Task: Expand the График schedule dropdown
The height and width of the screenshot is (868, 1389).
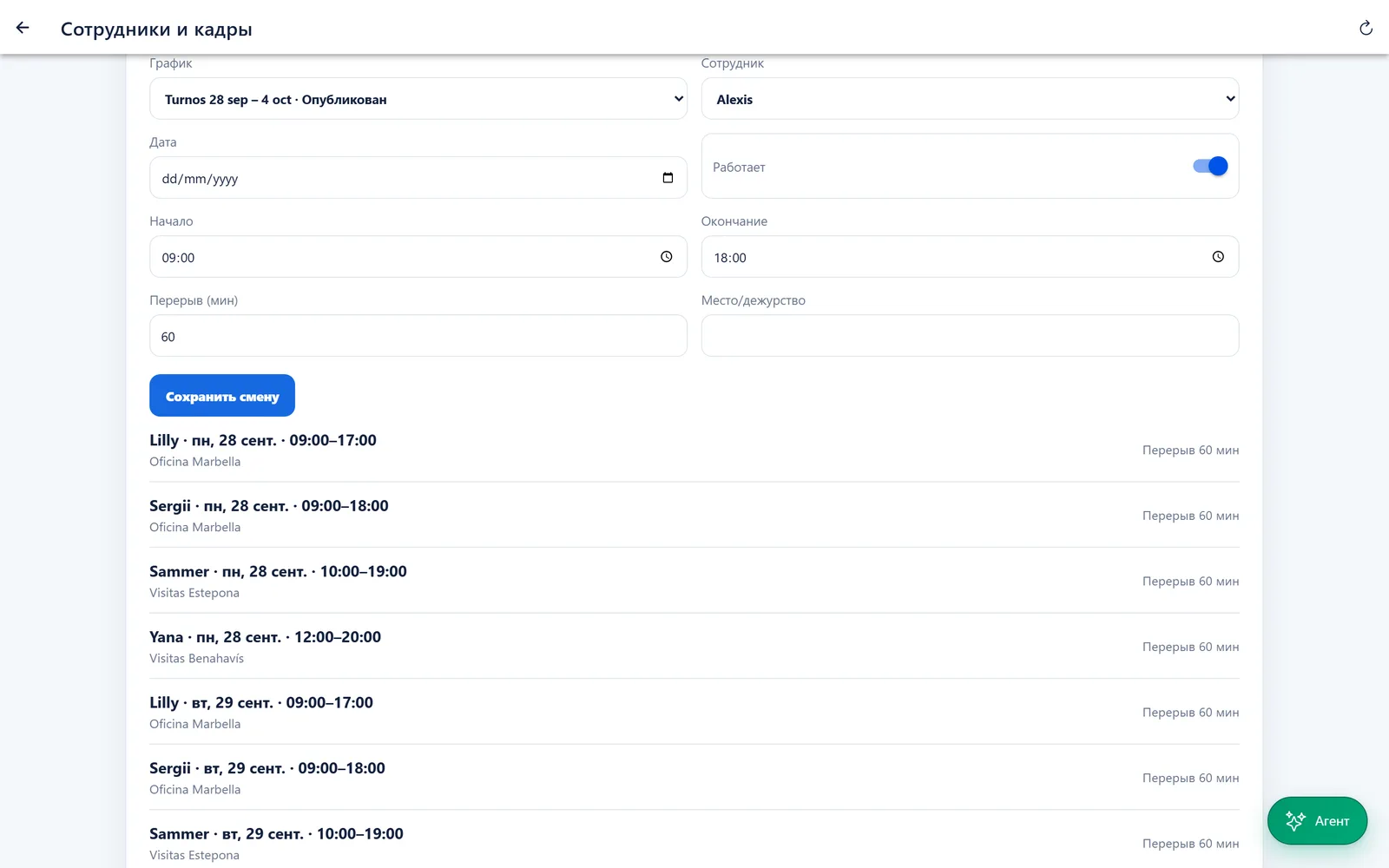Action: coord(418,99)
